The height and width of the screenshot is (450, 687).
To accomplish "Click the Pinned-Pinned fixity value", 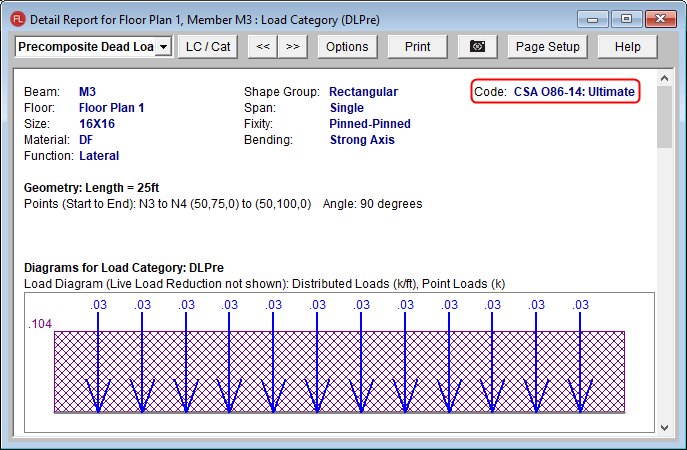I will pyautogui.click(x=369, y=124).
